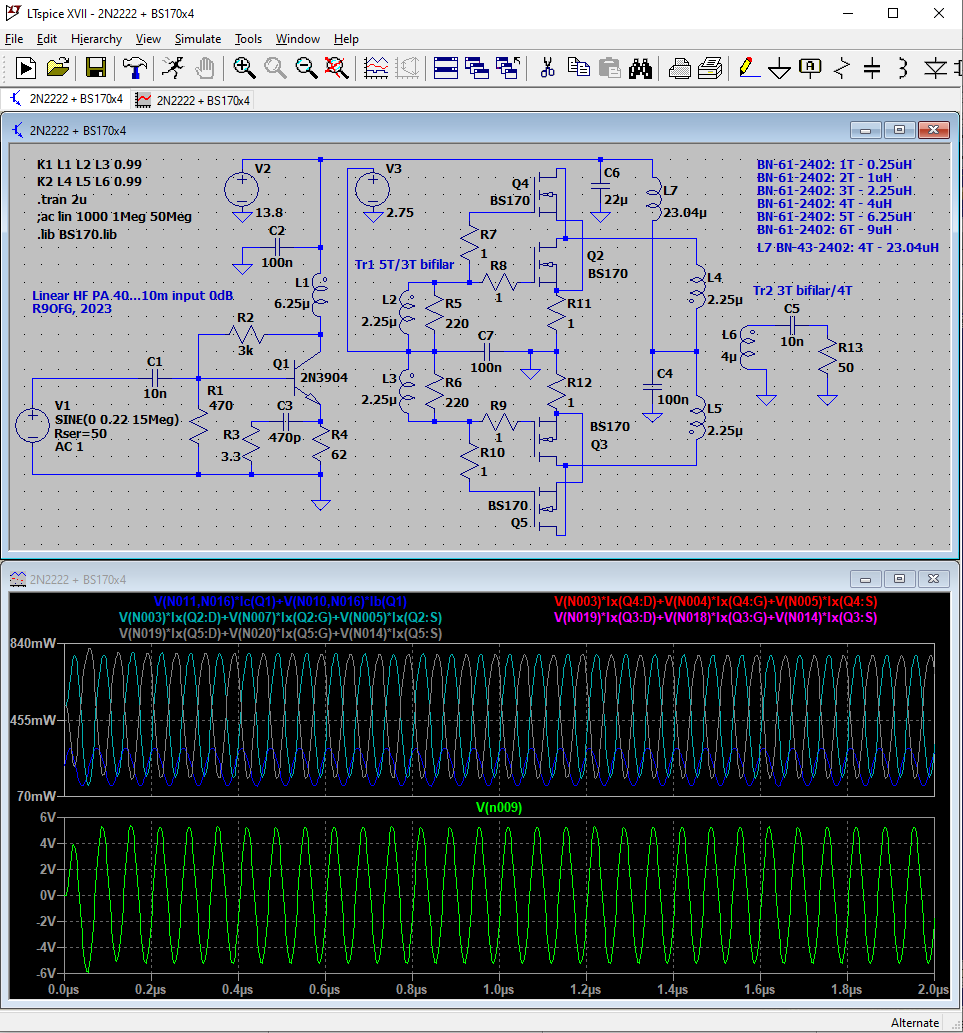Select the Cut scissors tool
This screenshot has width=963, height=1033.
point(547,68)
